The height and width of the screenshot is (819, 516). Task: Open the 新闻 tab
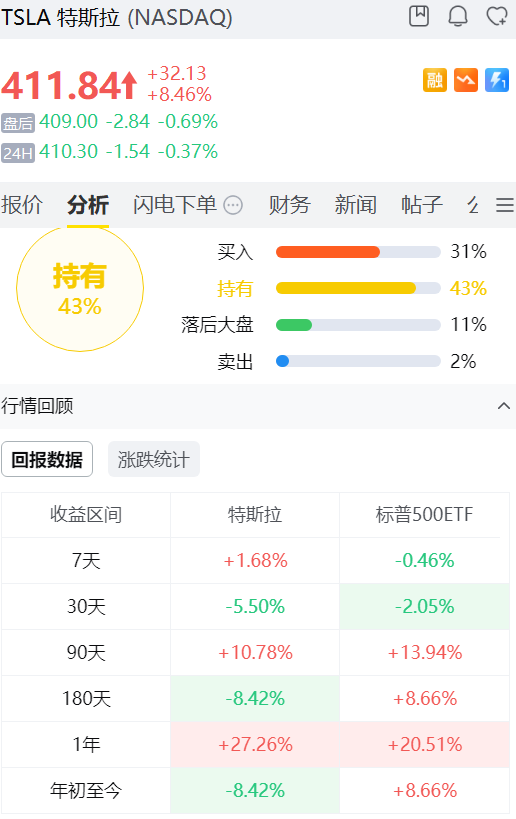(x=356, y=205)
